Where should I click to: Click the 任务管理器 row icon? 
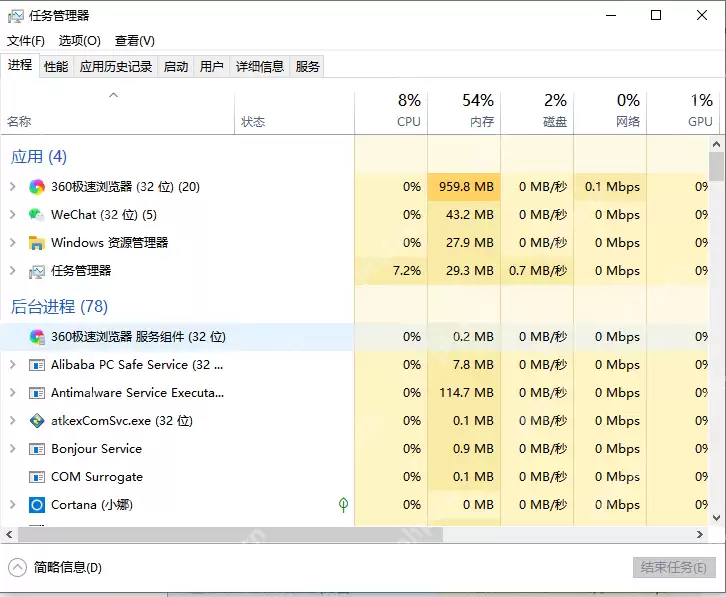37,271
